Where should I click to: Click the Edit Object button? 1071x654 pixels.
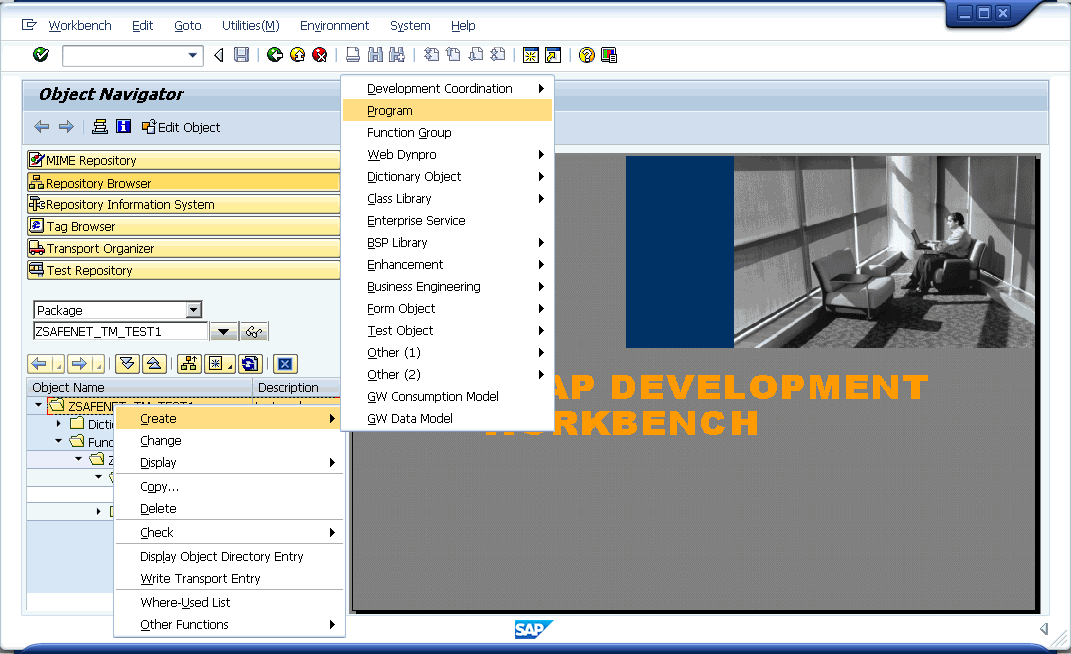[181, 127]
